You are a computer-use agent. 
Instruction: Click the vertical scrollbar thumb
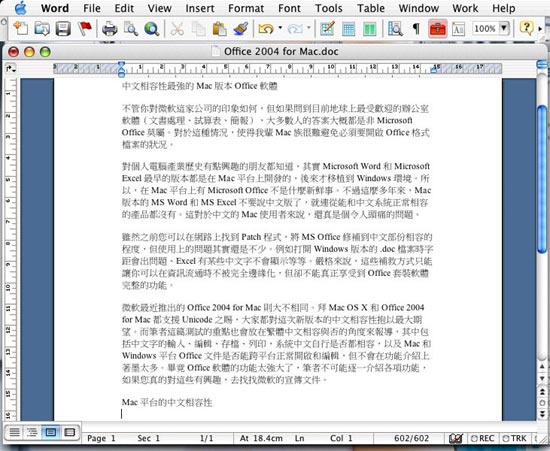click(542, 179)
